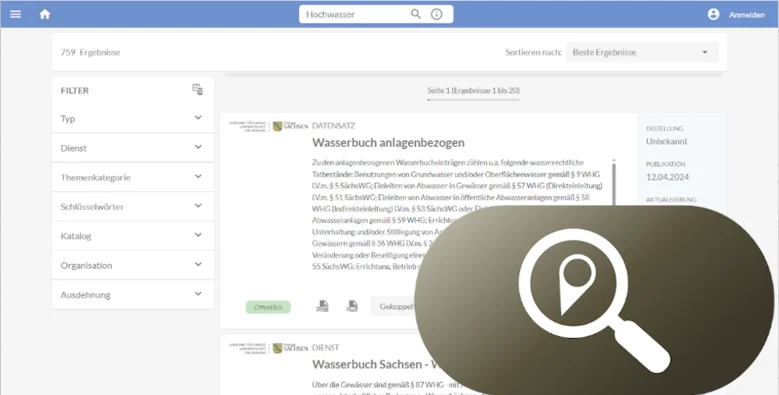The width and height of the screenshot is (779, 395).
Task: Click the Öffentlich status badge
Action: coord(268,307)
